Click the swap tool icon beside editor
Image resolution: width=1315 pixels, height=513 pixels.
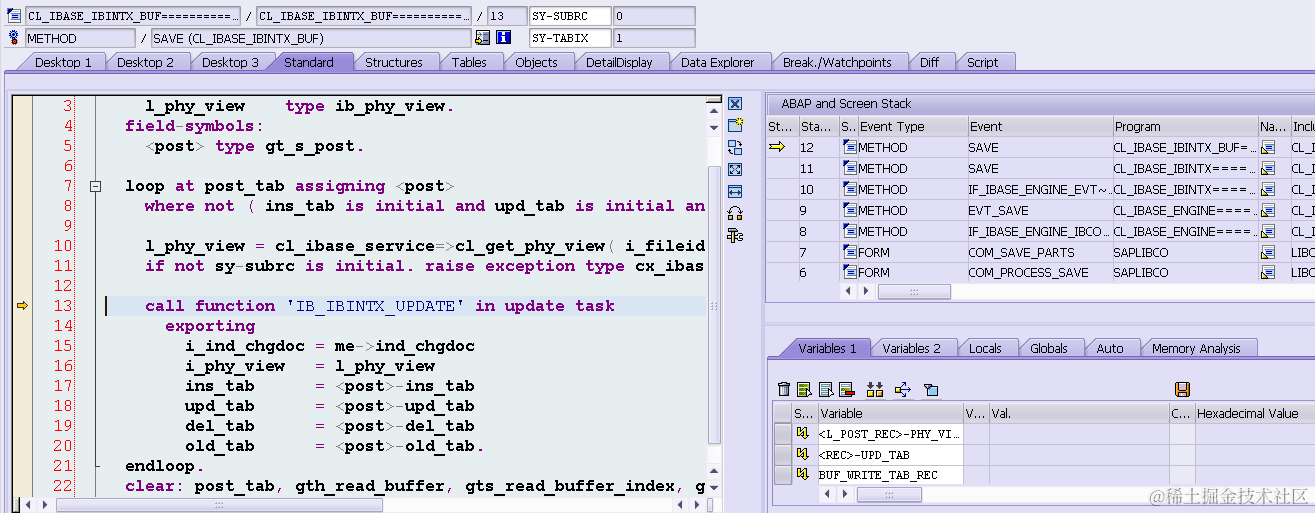735,148
